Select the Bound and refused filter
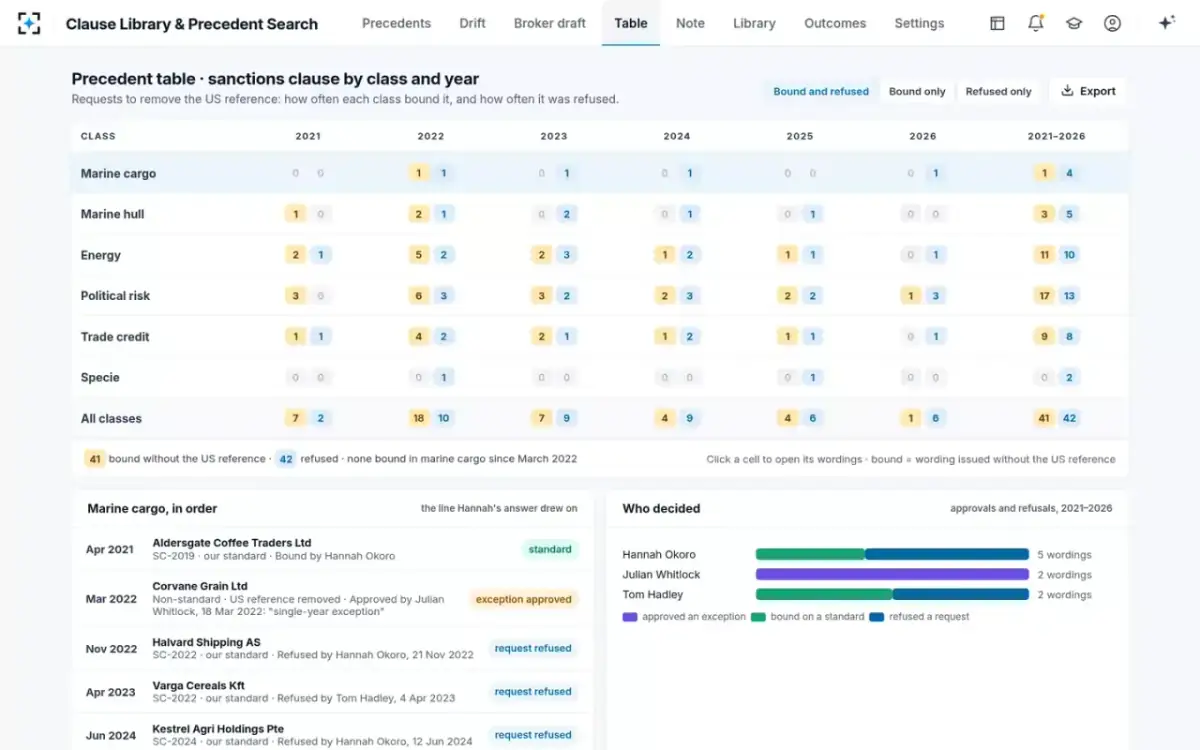The image size is (1200, 750). [x=821, y=91]
